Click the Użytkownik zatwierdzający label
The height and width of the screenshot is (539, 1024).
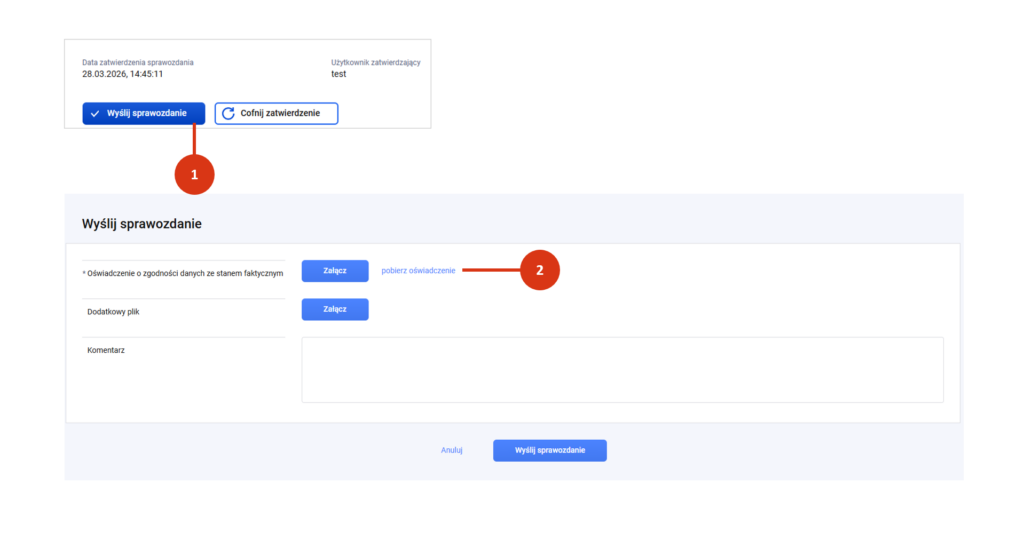pyautogui.click(x=375, y=62)
